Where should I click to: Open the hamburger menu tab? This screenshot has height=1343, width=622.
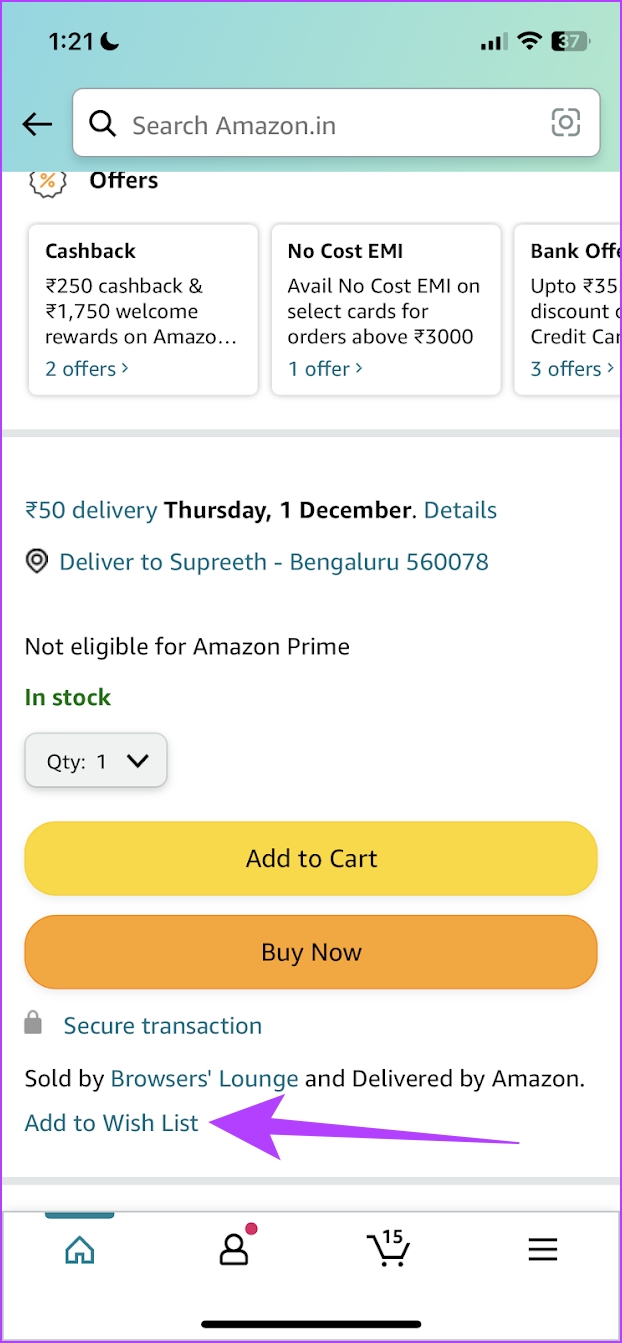[543, 1249]
